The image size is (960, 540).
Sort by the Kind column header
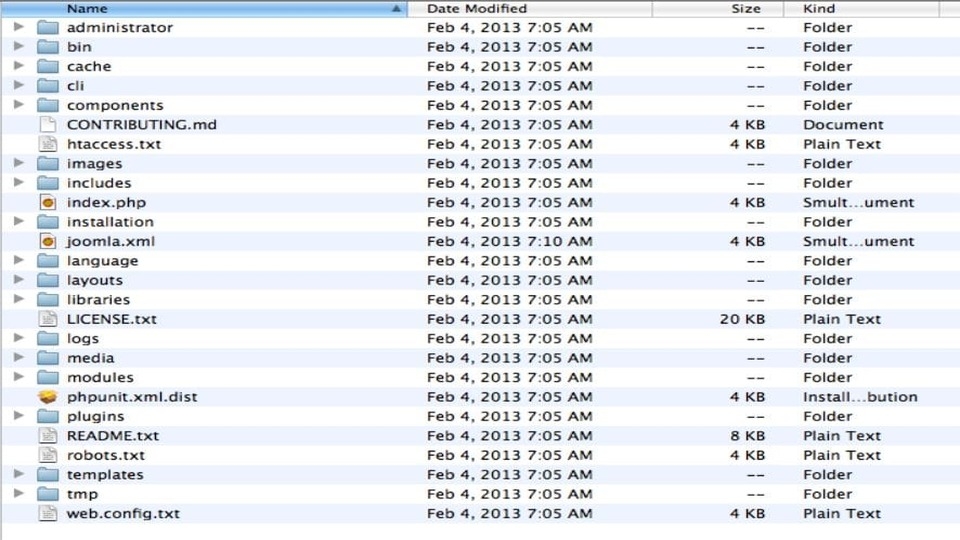pyautogui.click(x=861, y=9)
